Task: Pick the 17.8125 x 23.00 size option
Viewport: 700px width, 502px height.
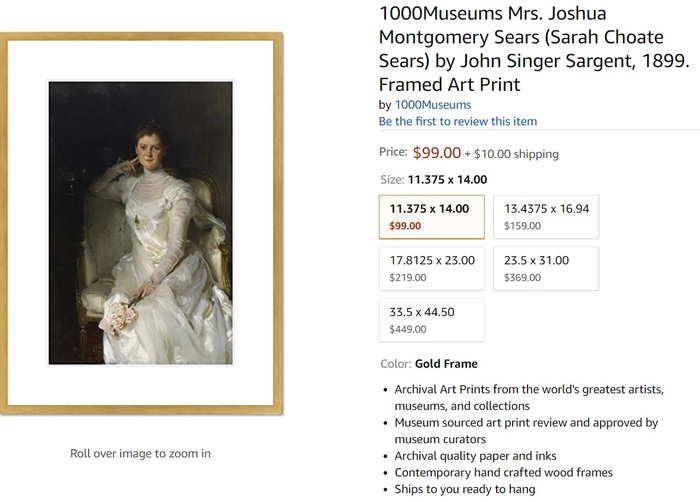Action: pos(431,268)
